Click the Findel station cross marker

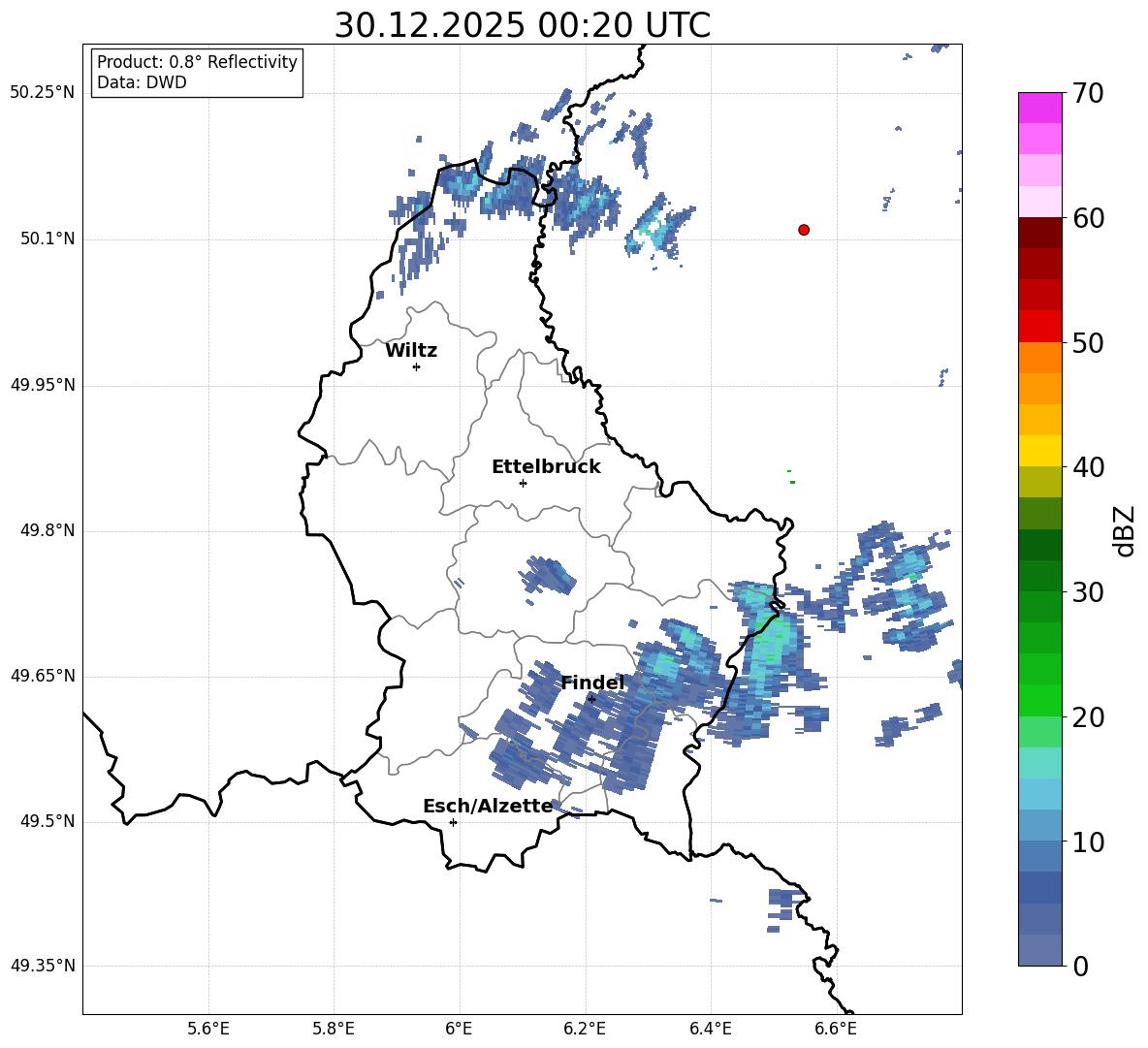pyautogui.click(x=591, y=700)
